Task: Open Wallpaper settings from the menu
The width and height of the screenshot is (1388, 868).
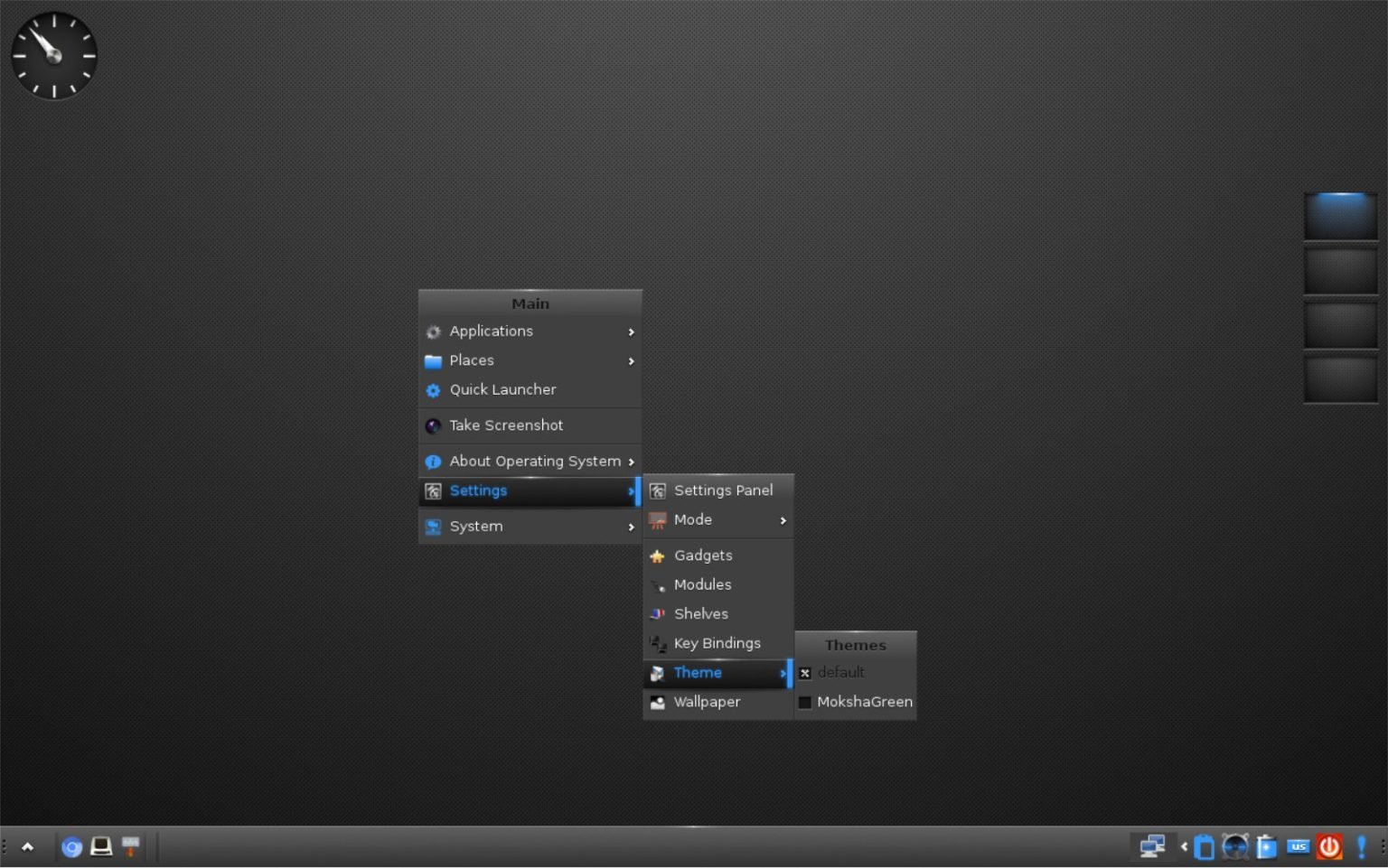Action: [x=708, y=702]
